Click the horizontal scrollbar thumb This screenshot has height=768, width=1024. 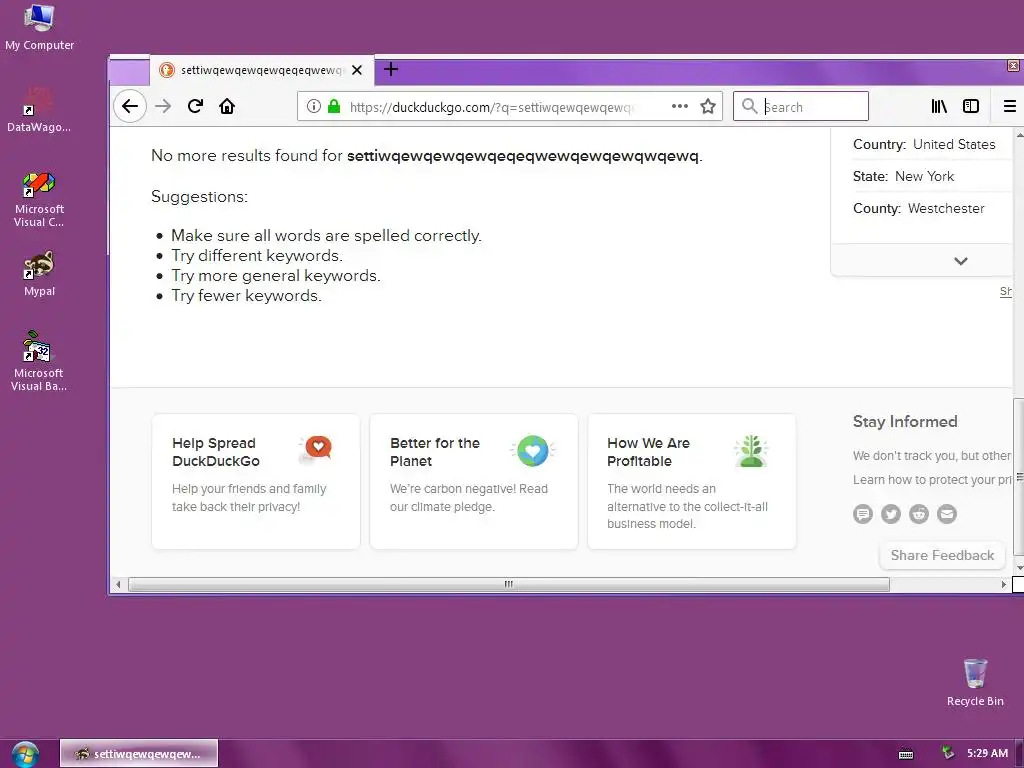coord(509,584)
